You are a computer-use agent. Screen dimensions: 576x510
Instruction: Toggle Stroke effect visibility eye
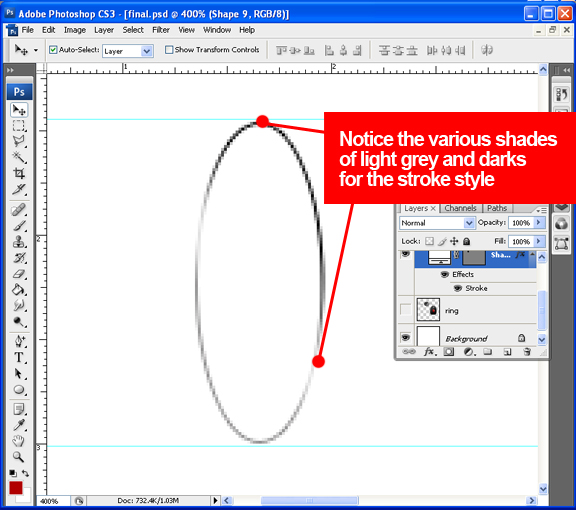click(458, 288)
